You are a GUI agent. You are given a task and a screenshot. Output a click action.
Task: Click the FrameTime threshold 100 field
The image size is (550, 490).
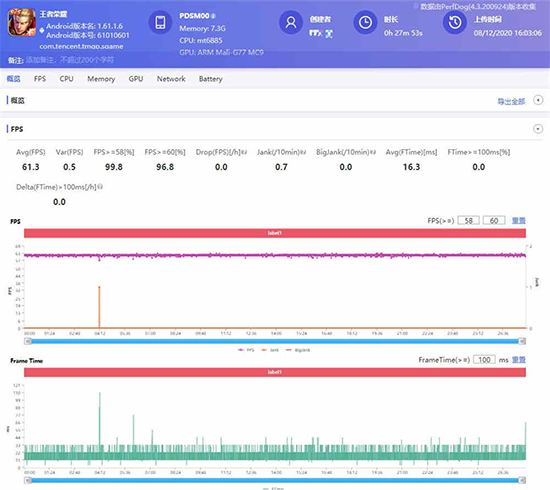[484, 360]
